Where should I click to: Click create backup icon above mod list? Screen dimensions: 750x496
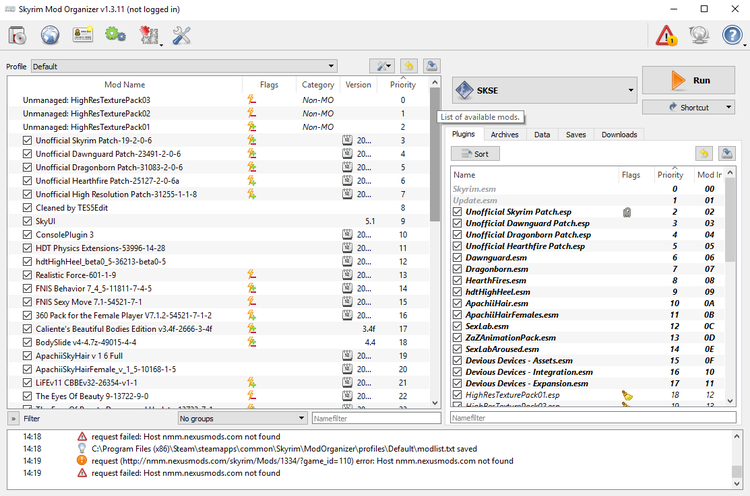pos(432,66)
